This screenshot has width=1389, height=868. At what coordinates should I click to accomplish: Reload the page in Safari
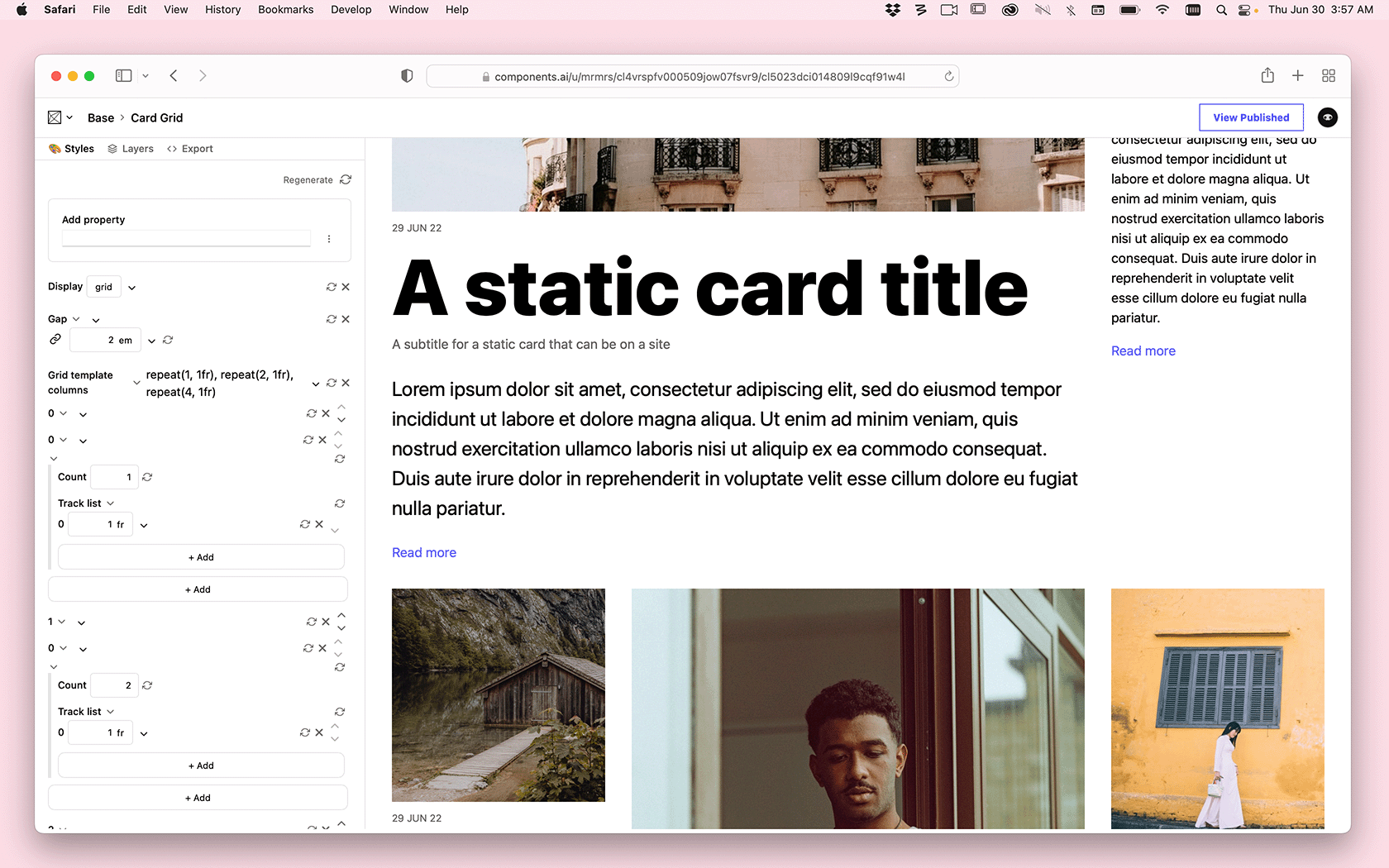949,76
